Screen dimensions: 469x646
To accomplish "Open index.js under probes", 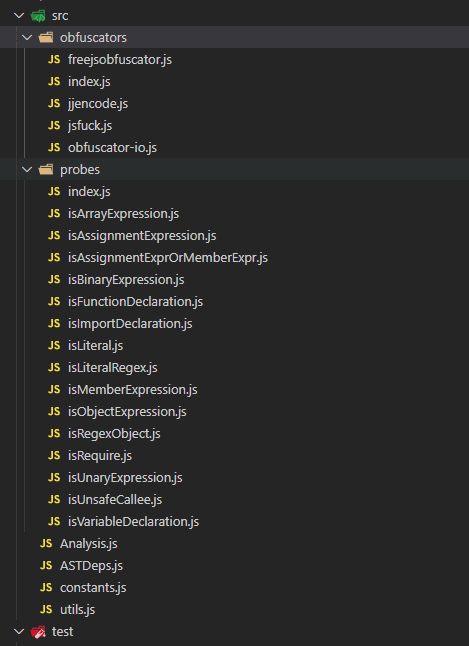I will pyautogui.click(x=89, y=192).
